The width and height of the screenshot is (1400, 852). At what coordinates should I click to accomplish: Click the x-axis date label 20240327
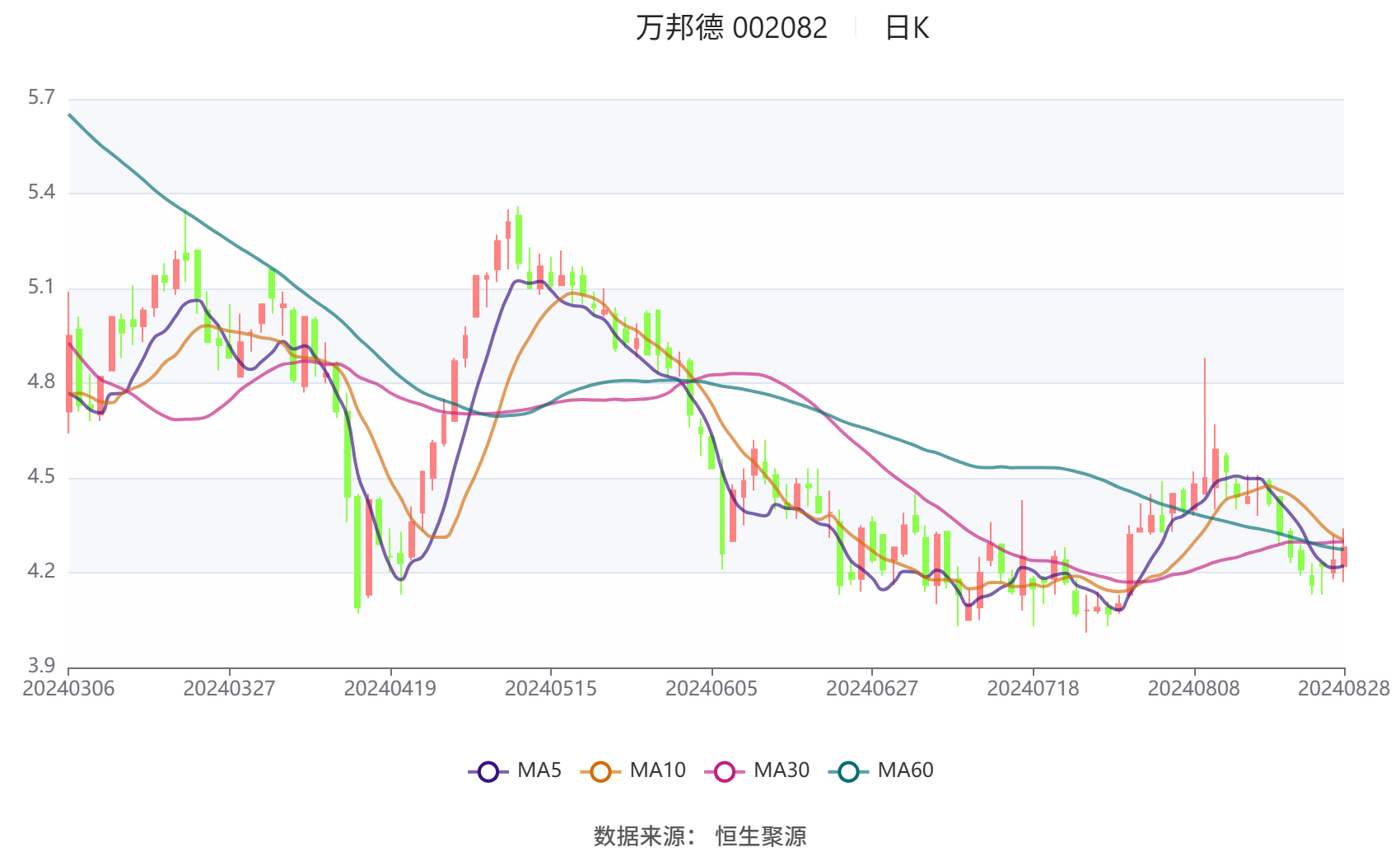tap(229, 688)
